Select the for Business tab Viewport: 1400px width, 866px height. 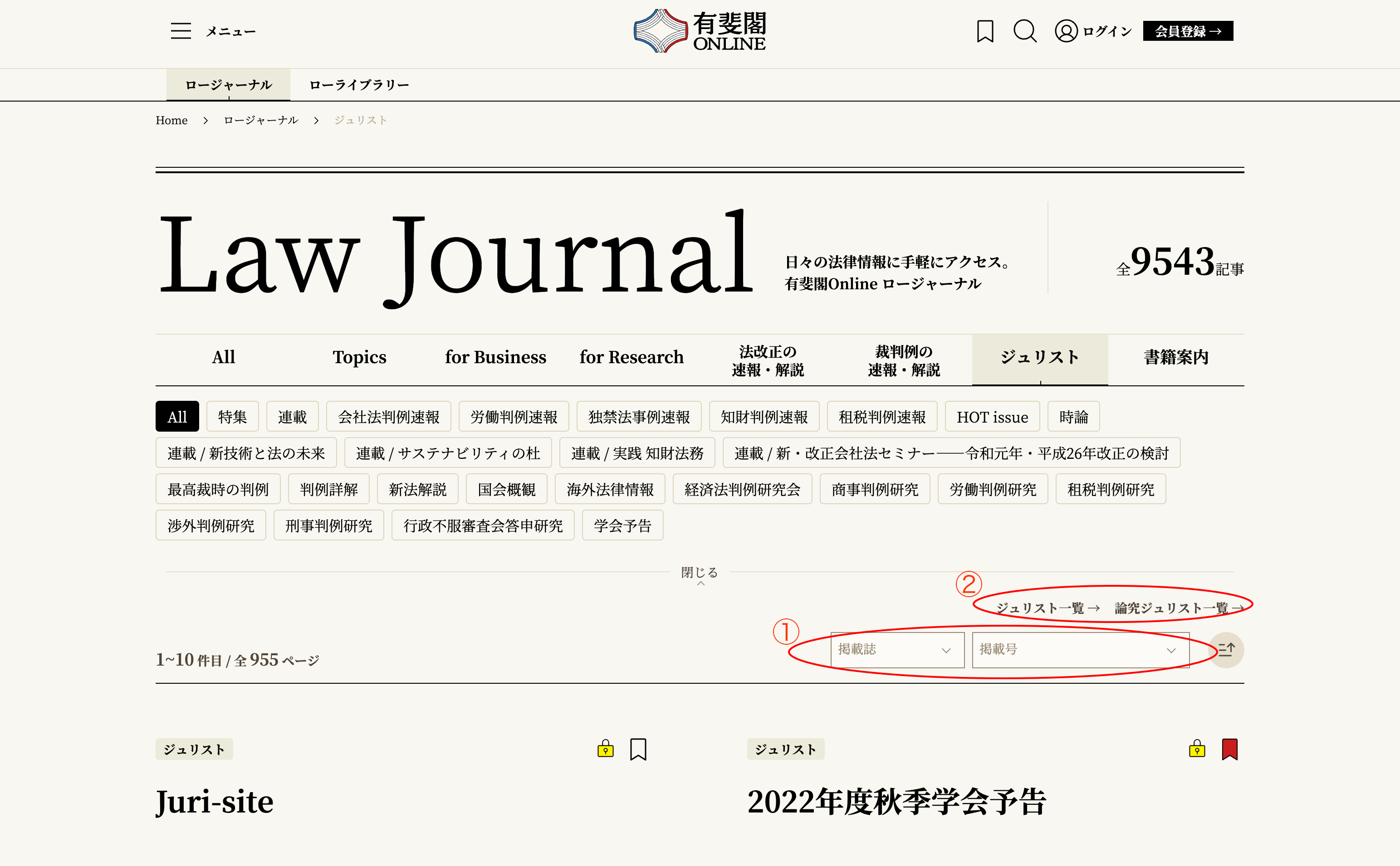point(495,357)
